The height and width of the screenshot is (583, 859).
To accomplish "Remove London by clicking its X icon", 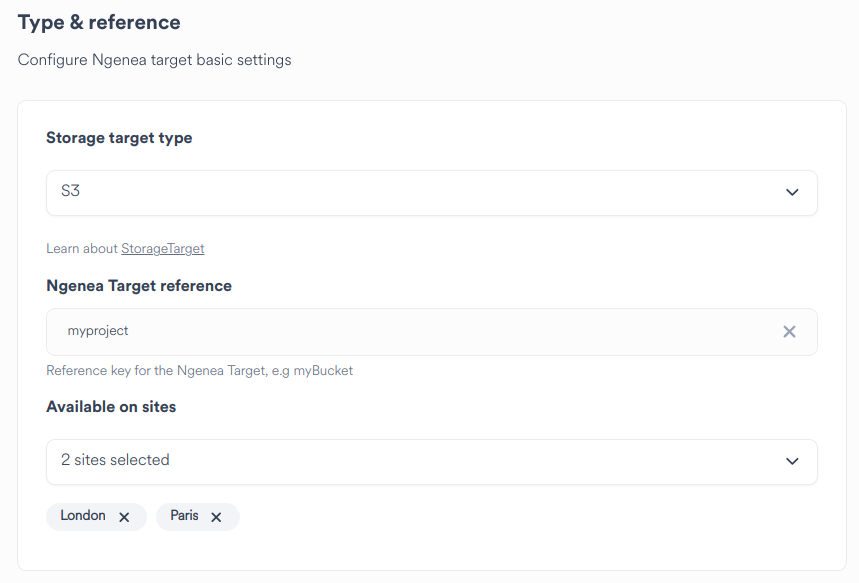I will pyautogui.click(x=124, y=517).
